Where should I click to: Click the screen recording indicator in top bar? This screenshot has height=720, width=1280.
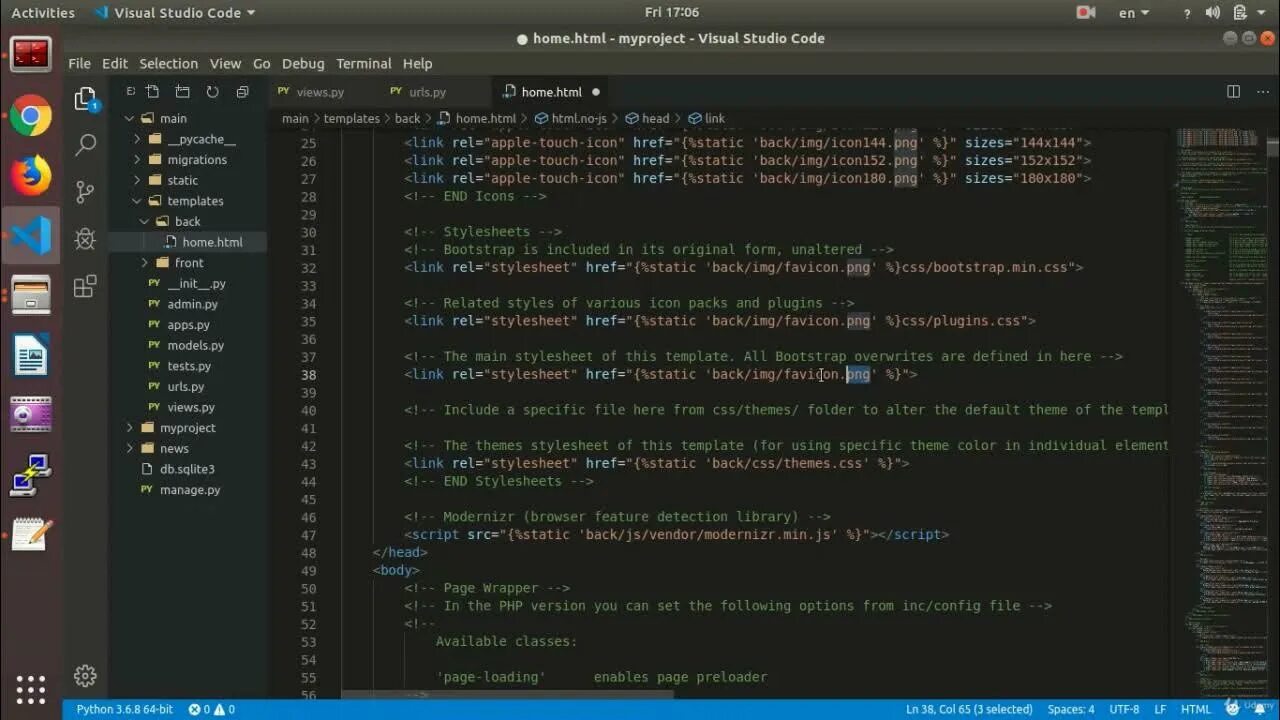click(x=1086, y=13)
